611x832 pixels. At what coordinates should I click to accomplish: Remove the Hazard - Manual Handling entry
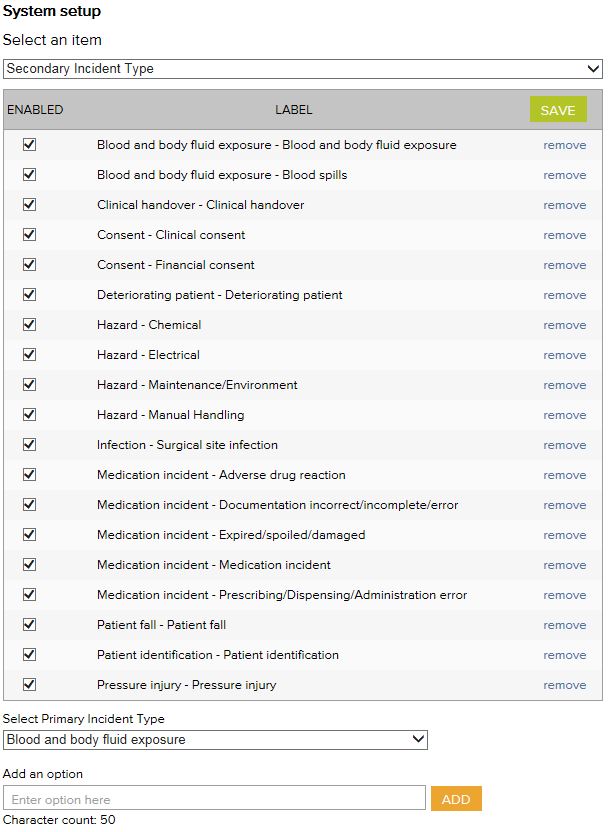point(564,415)
